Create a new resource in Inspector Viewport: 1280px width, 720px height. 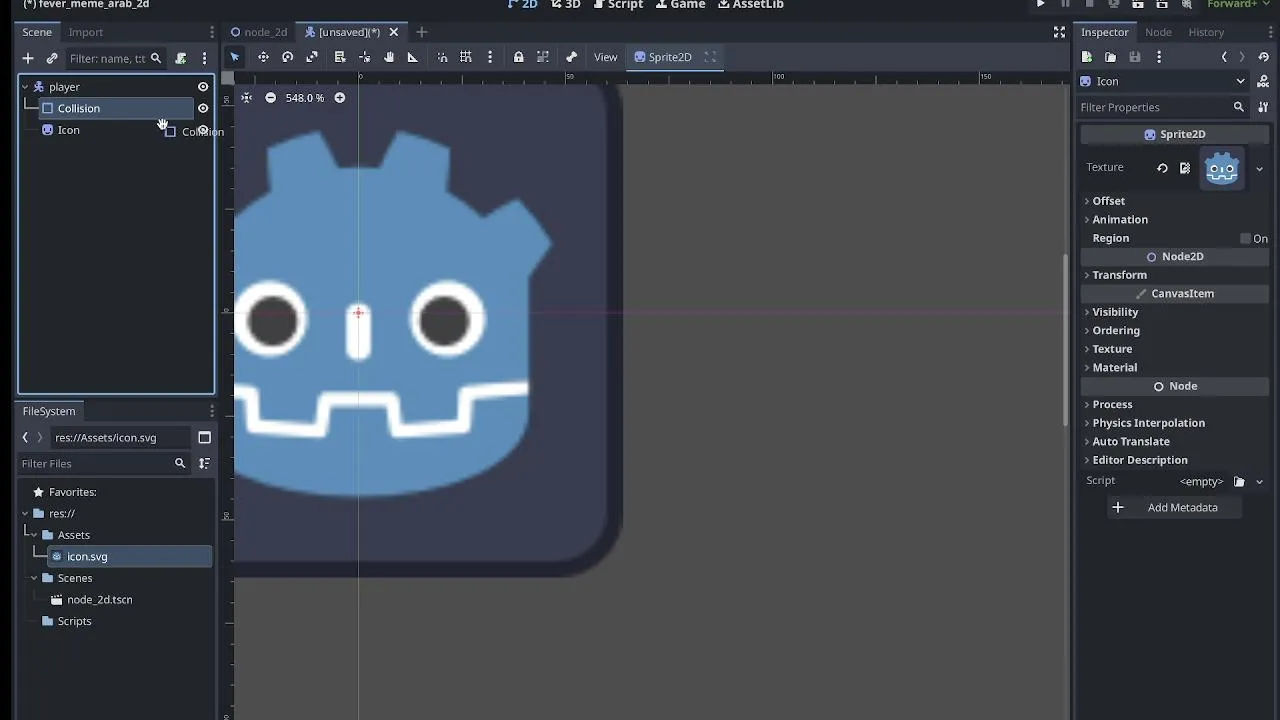click(1087, 57)
